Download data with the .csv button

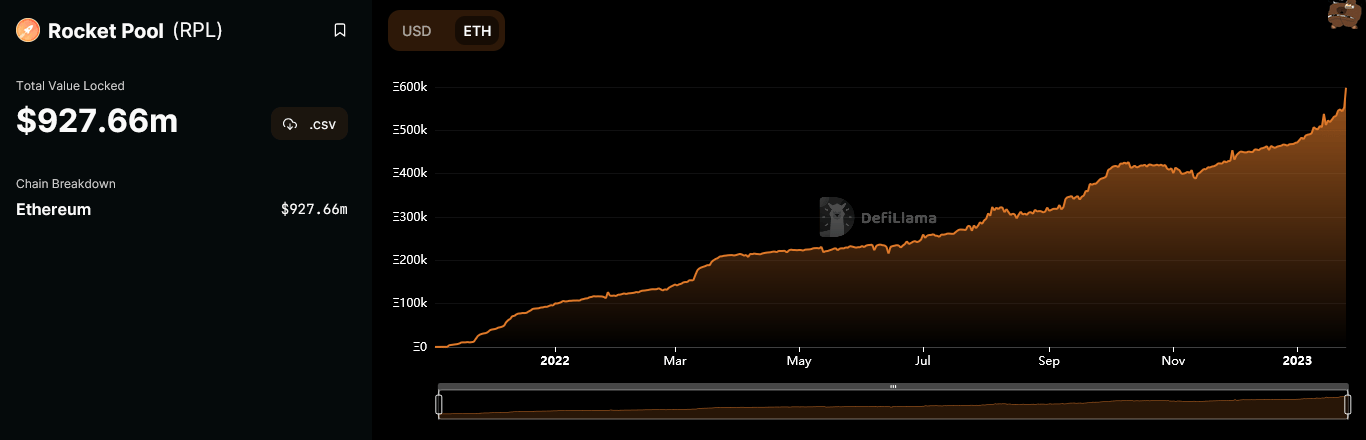pyautogui.click(x=310, y=124)
